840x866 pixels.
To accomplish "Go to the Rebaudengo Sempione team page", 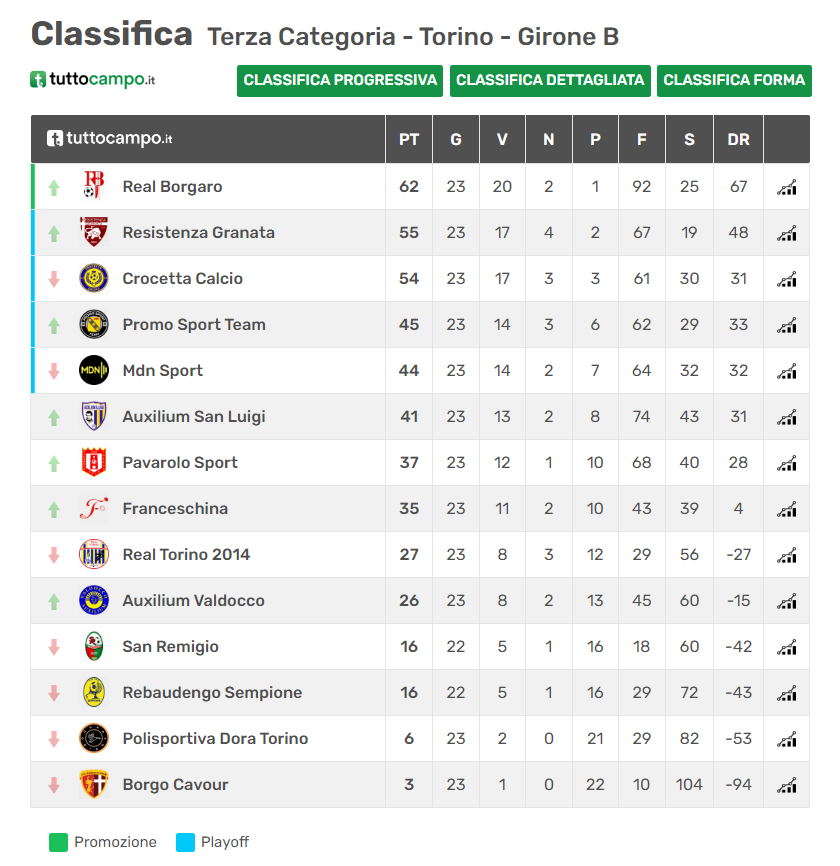I will point(212,693).
